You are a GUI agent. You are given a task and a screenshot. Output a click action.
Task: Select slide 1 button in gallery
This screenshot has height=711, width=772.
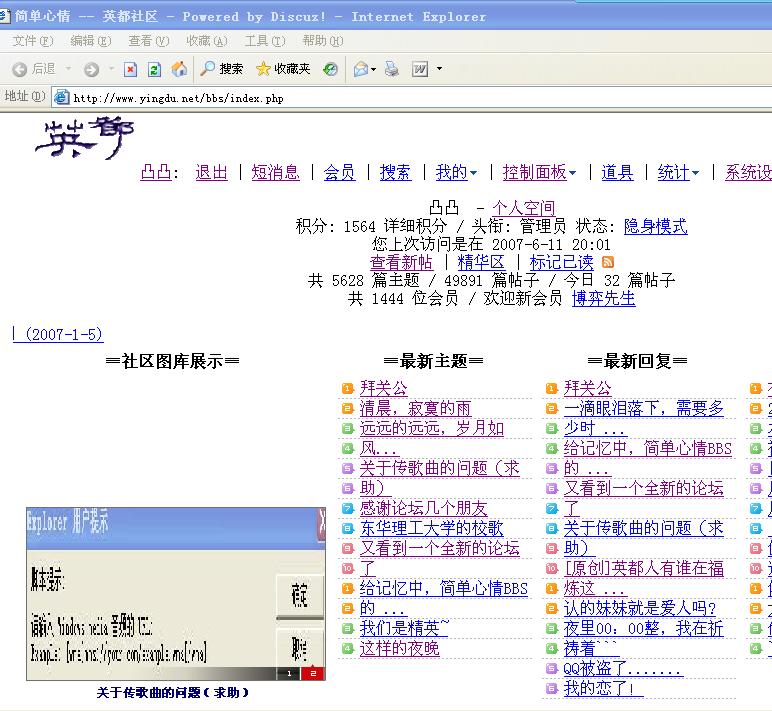290,673
